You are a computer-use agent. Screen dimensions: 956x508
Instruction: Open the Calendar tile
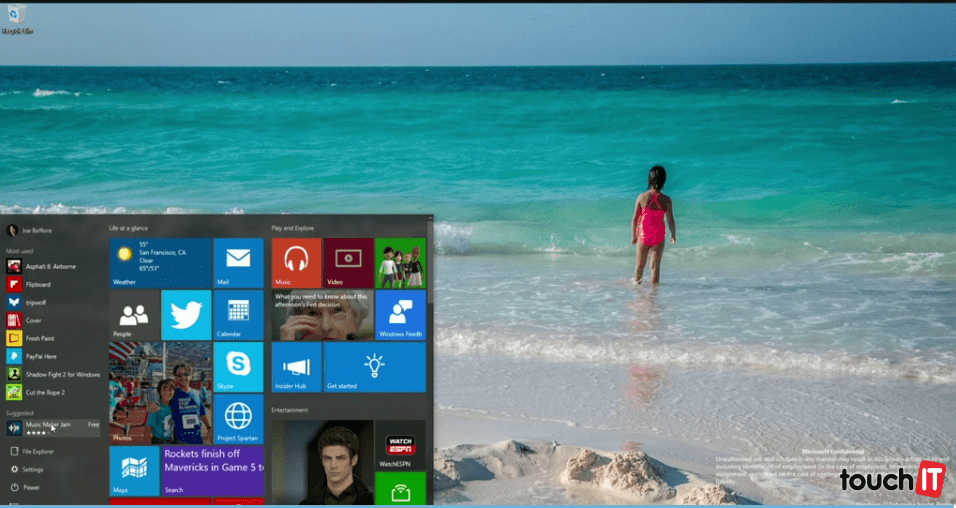click(237, 315)
